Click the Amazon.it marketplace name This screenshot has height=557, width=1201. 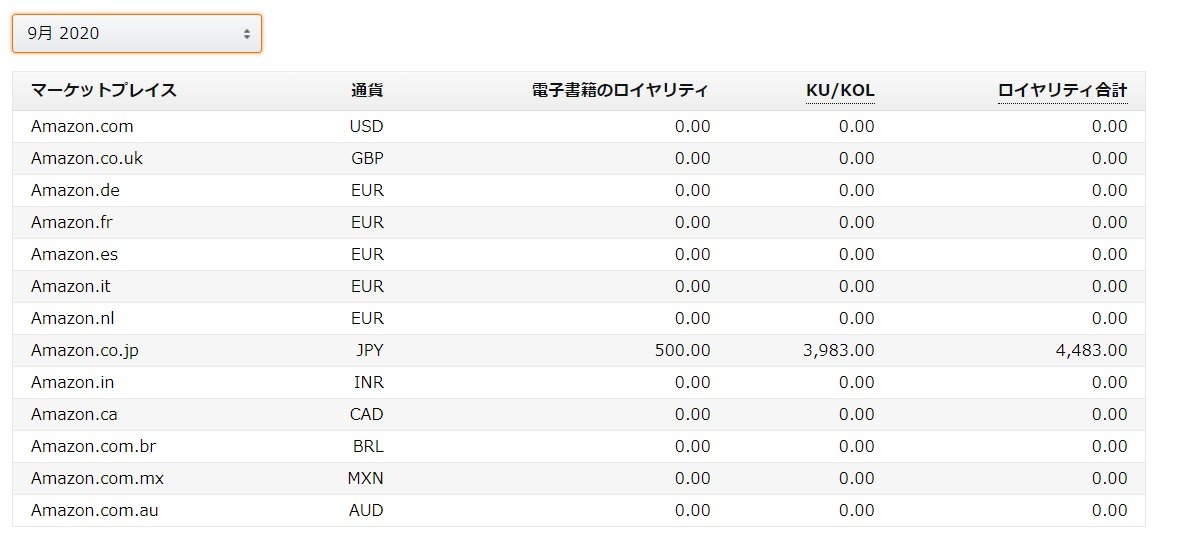(70, 286)
